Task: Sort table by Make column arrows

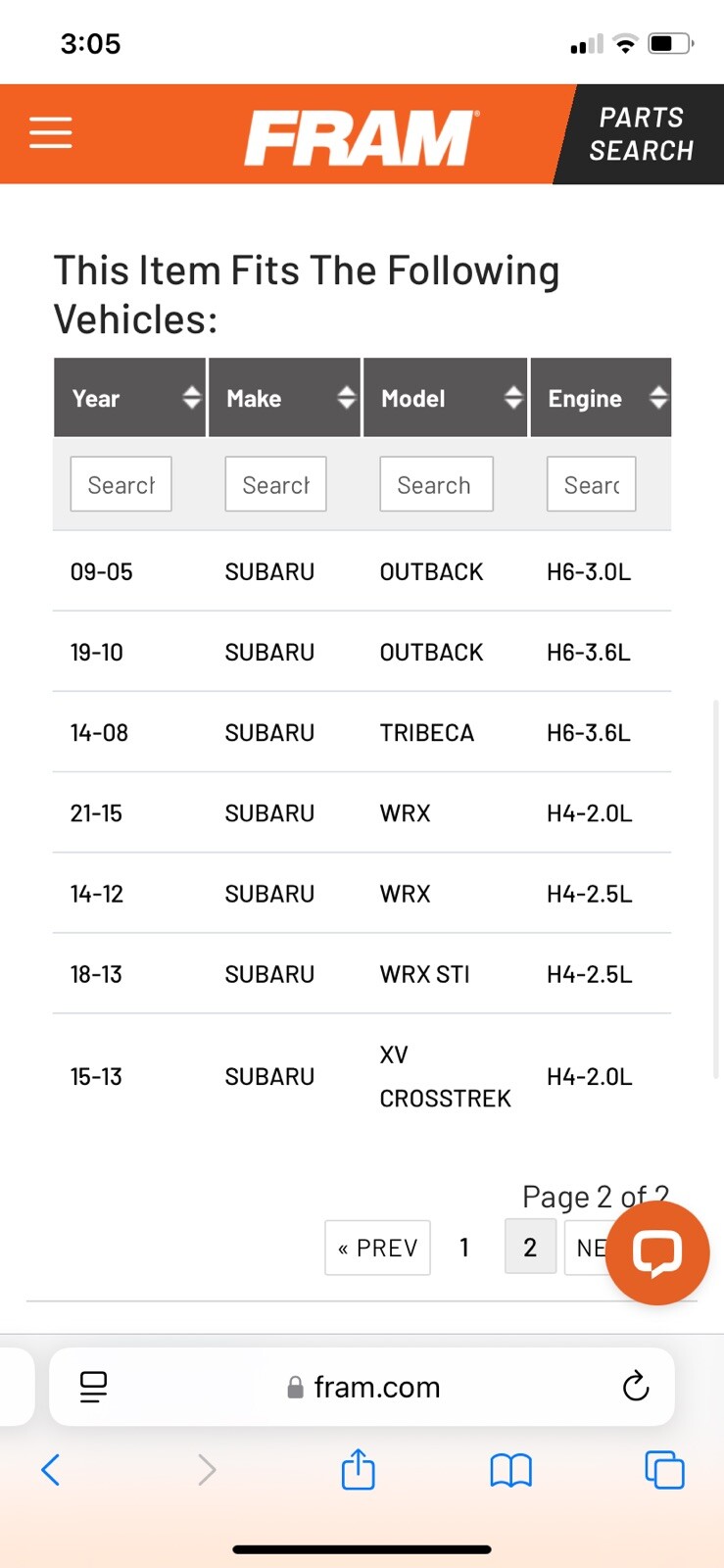Action: click(x=346, y=397)
